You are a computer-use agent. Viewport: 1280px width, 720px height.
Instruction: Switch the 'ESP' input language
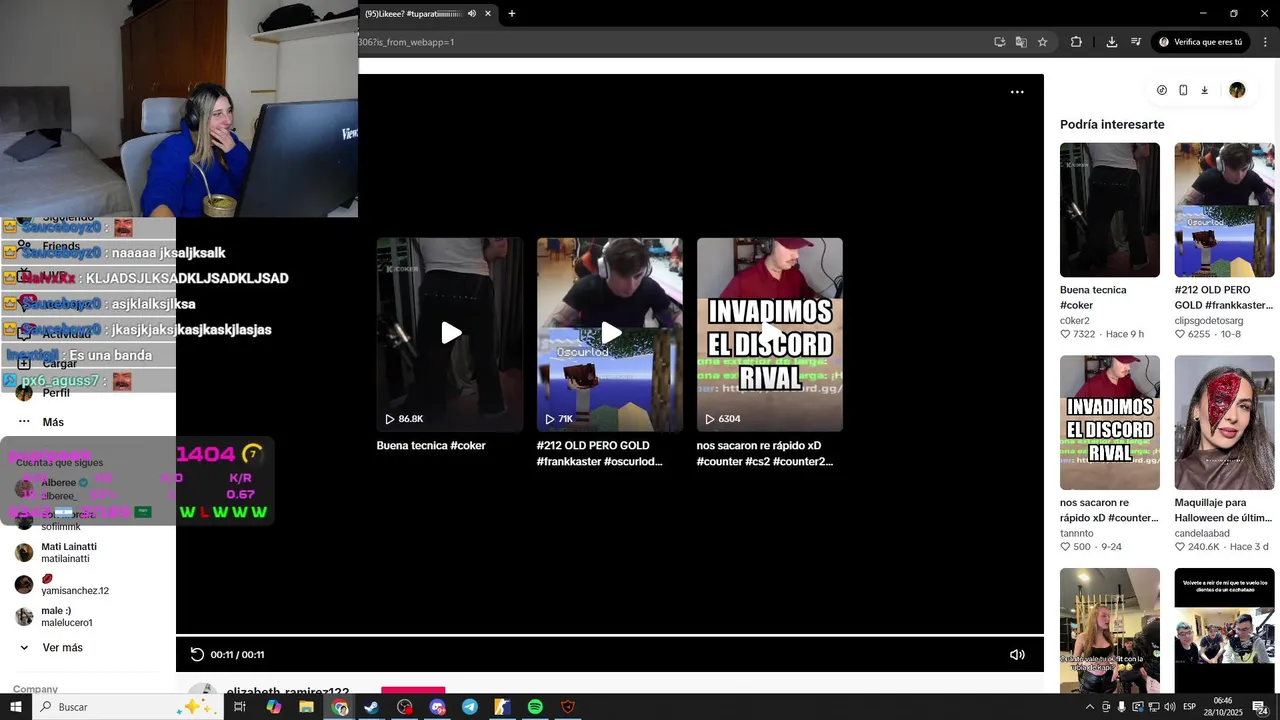click(1189, 707)
